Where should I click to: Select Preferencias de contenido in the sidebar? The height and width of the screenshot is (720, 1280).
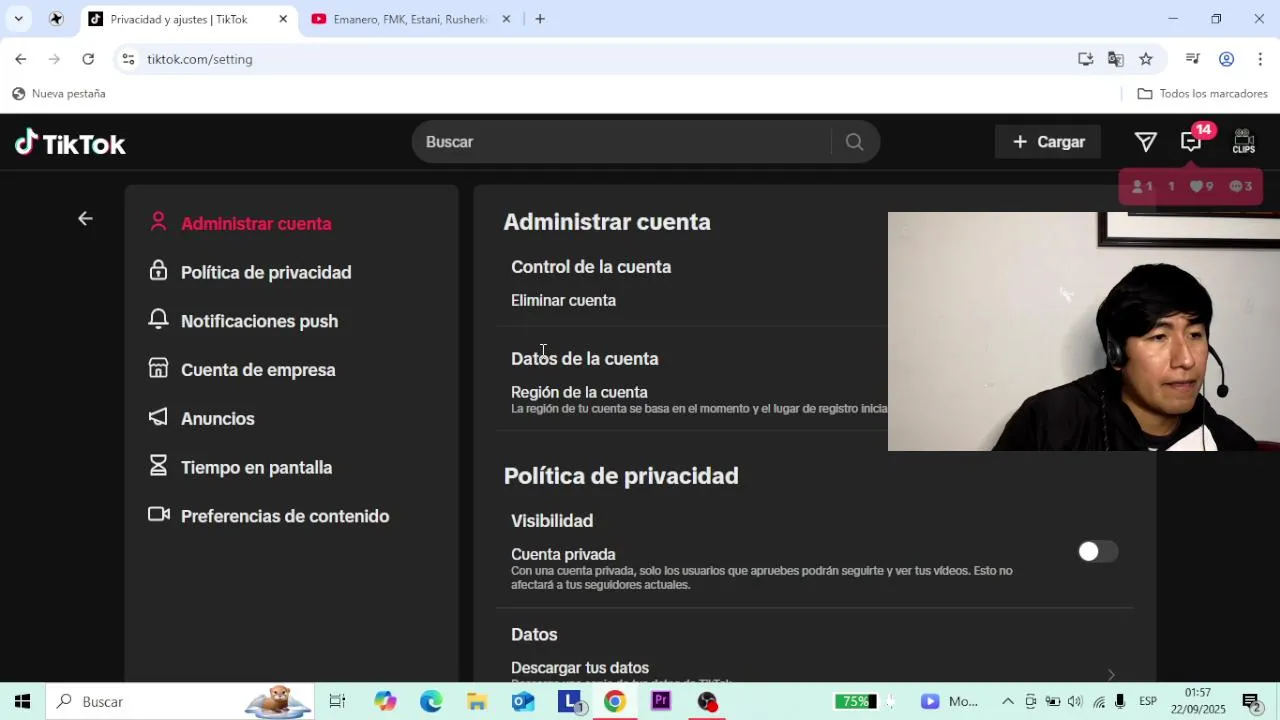point(285,516)
